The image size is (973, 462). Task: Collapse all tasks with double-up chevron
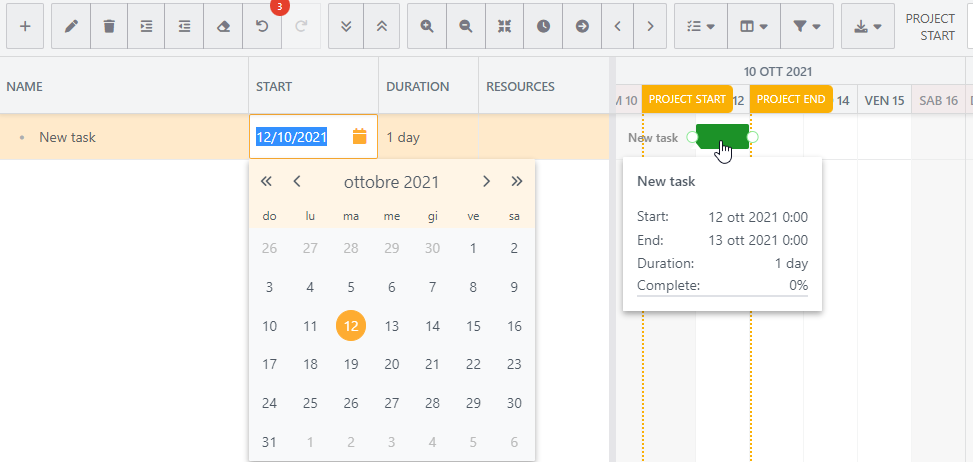point(384,26)
